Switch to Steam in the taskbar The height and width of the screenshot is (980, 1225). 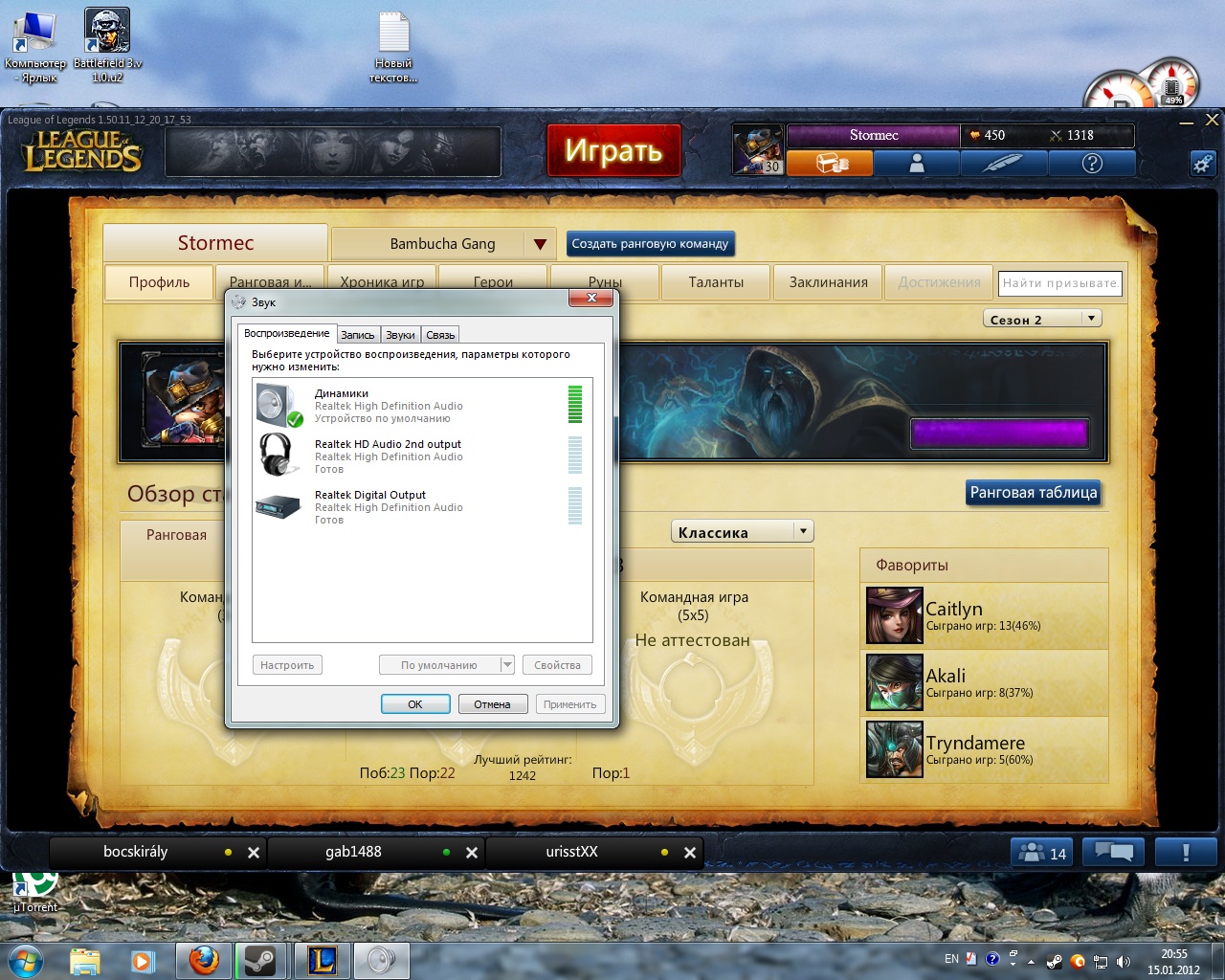pos(261,960)
